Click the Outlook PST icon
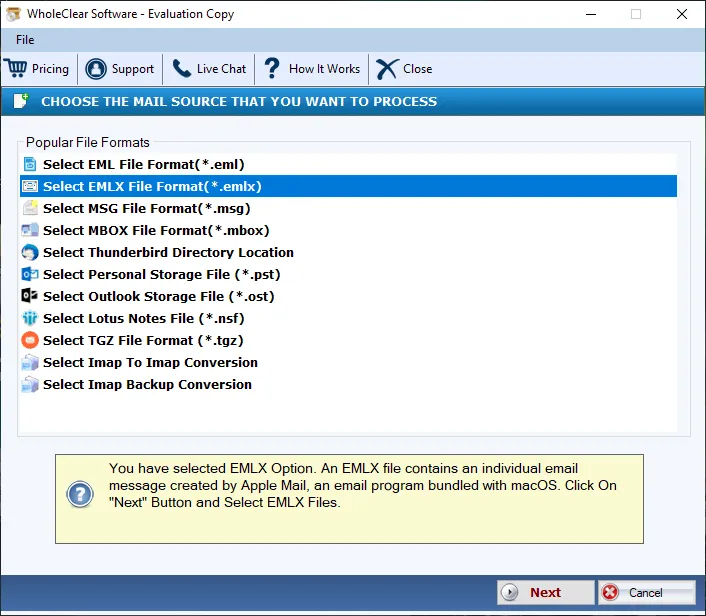 point(30,274)
